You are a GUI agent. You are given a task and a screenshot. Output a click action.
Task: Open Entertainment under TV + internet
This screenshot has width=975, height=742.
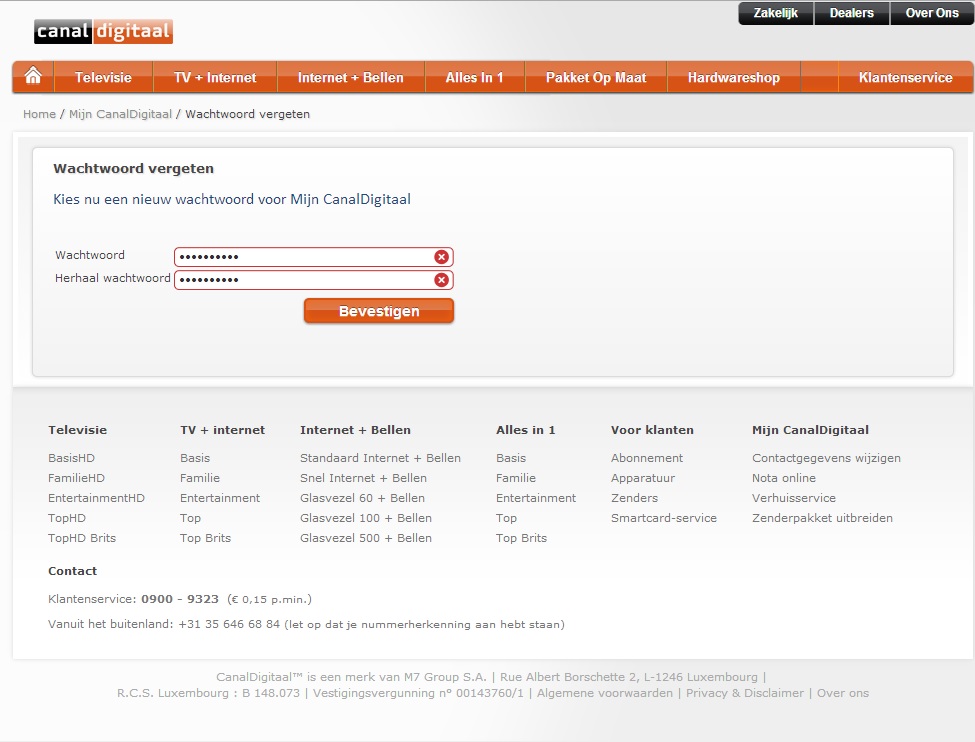220,498
